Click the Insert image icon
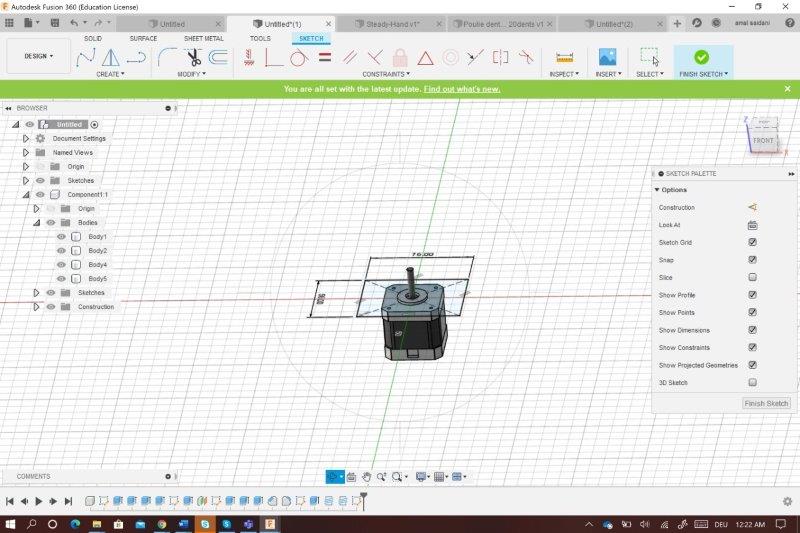The width and height of the screenshot is (800, 533). point(608,57)
